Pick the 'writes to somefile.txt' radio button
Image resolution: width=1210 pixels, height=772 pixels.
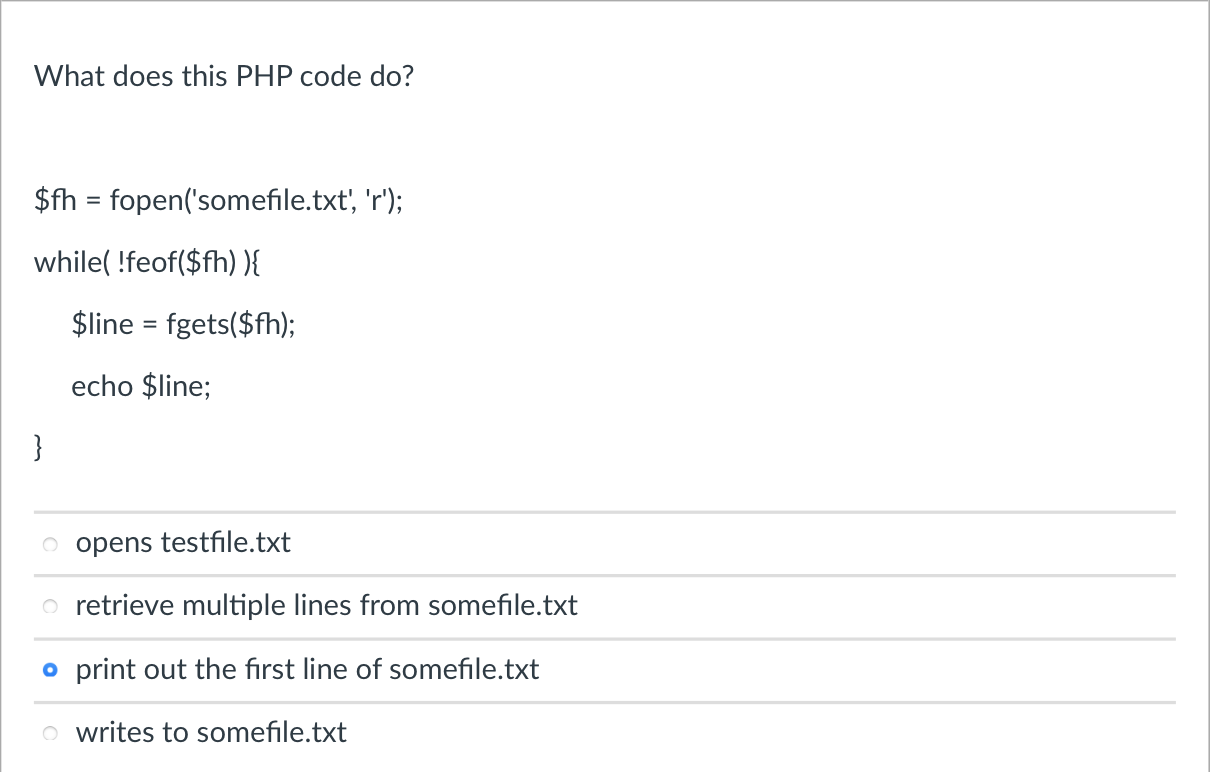[50, 732]
